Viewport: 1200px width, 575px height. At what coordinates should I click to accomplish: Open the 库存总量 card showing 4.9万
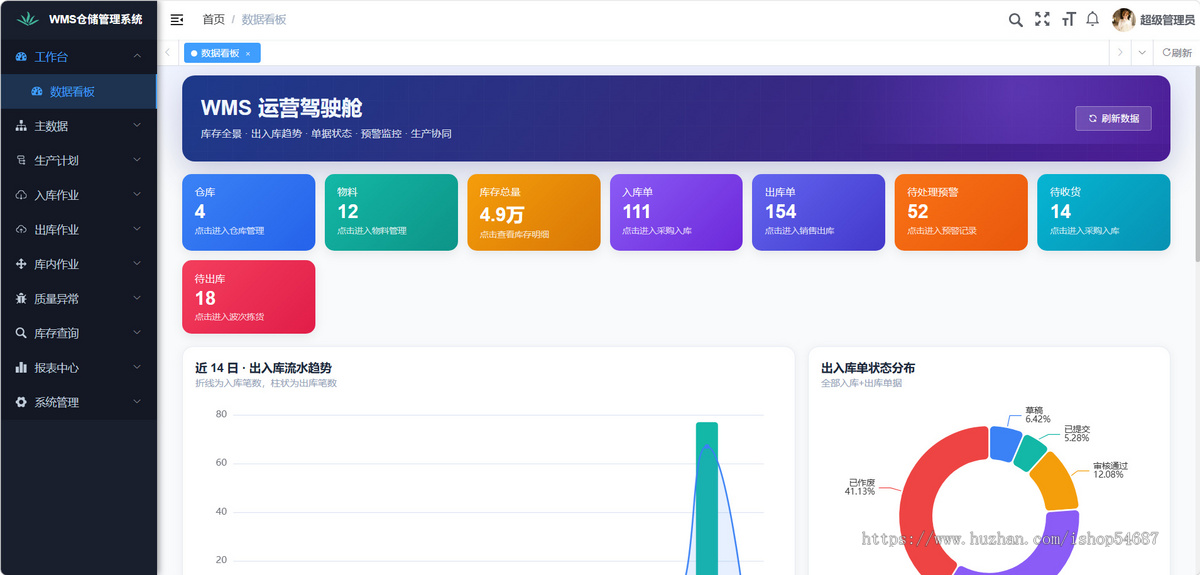click(x=534, y=212)
